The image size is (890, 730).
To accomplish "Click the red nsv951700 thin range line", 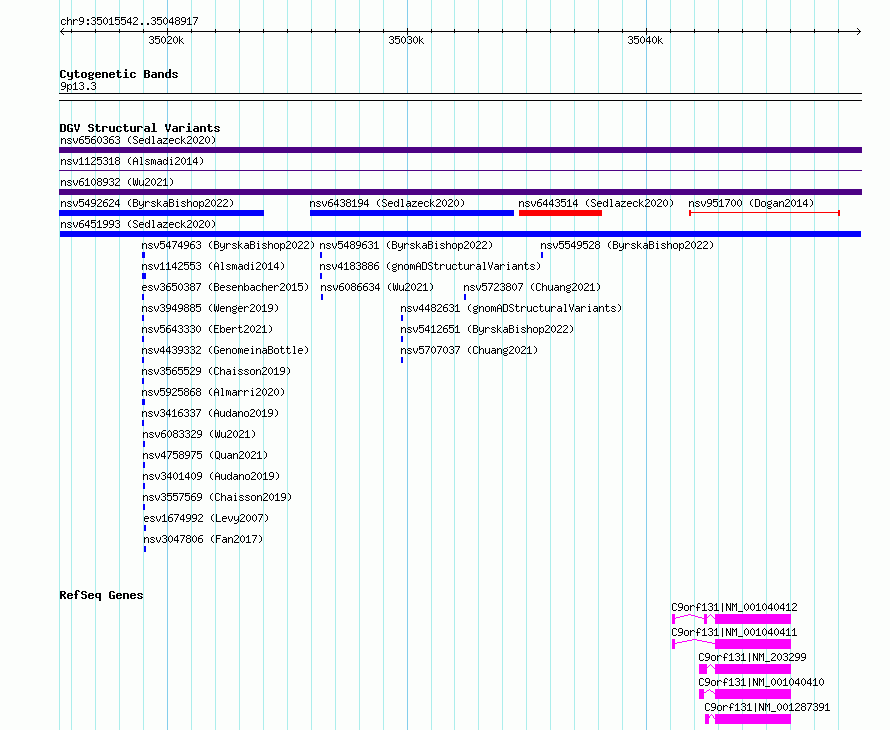I will [x=764, y=213].
